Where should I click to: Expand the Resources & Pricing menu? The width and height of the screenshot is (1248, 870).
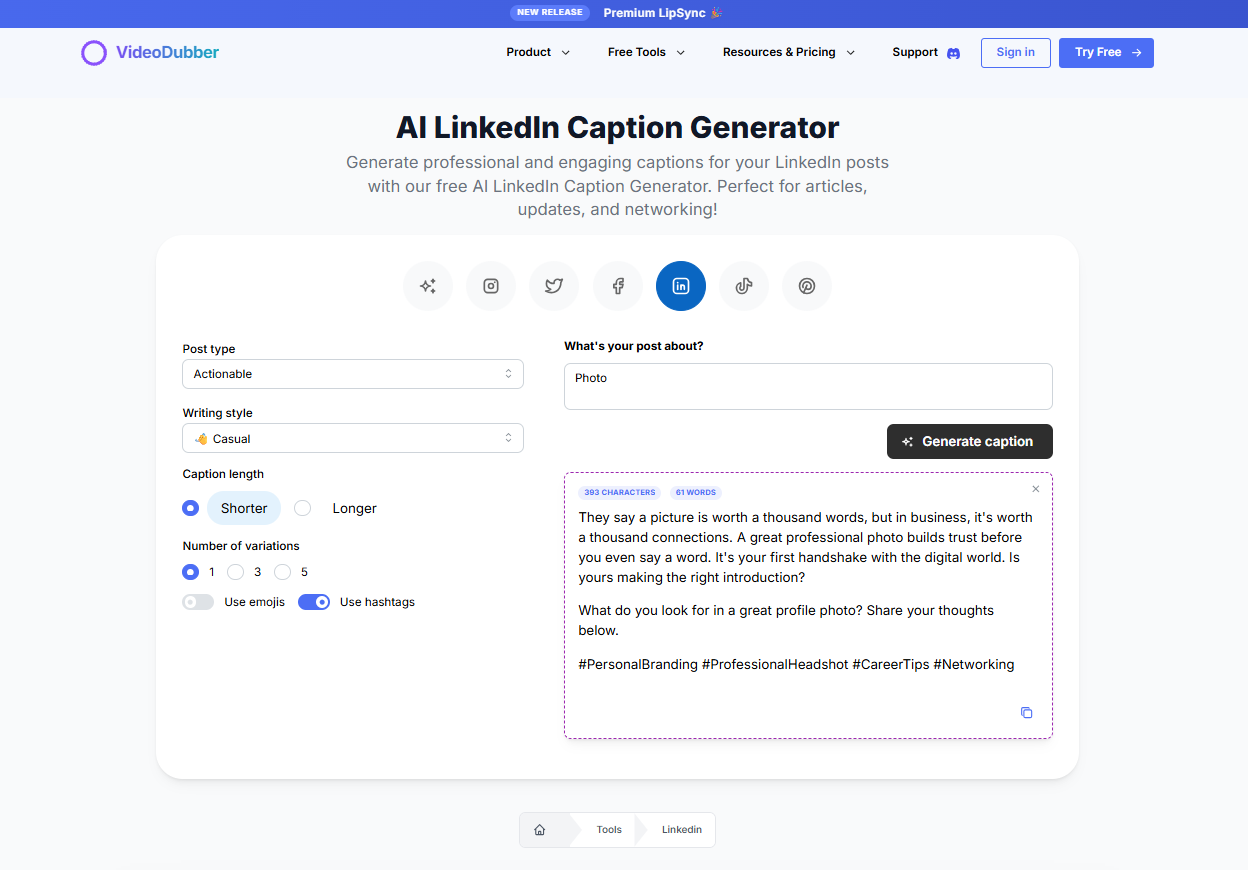coord(789,52)
